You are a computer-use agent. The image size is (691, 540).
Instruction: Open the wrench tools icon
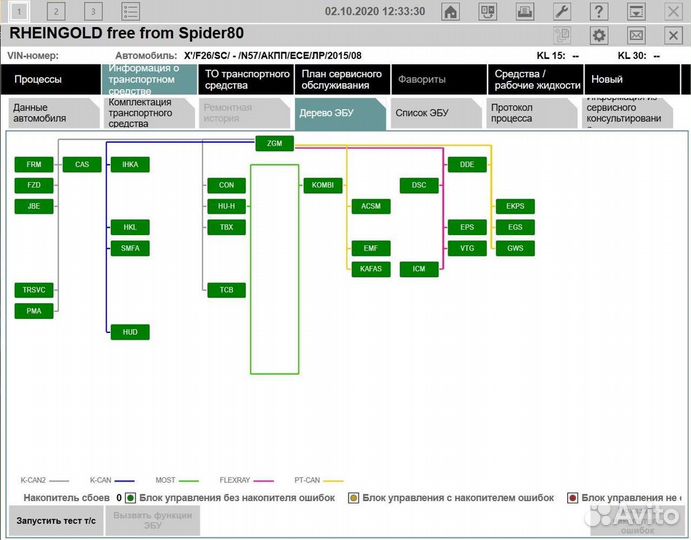coord(562,12)
